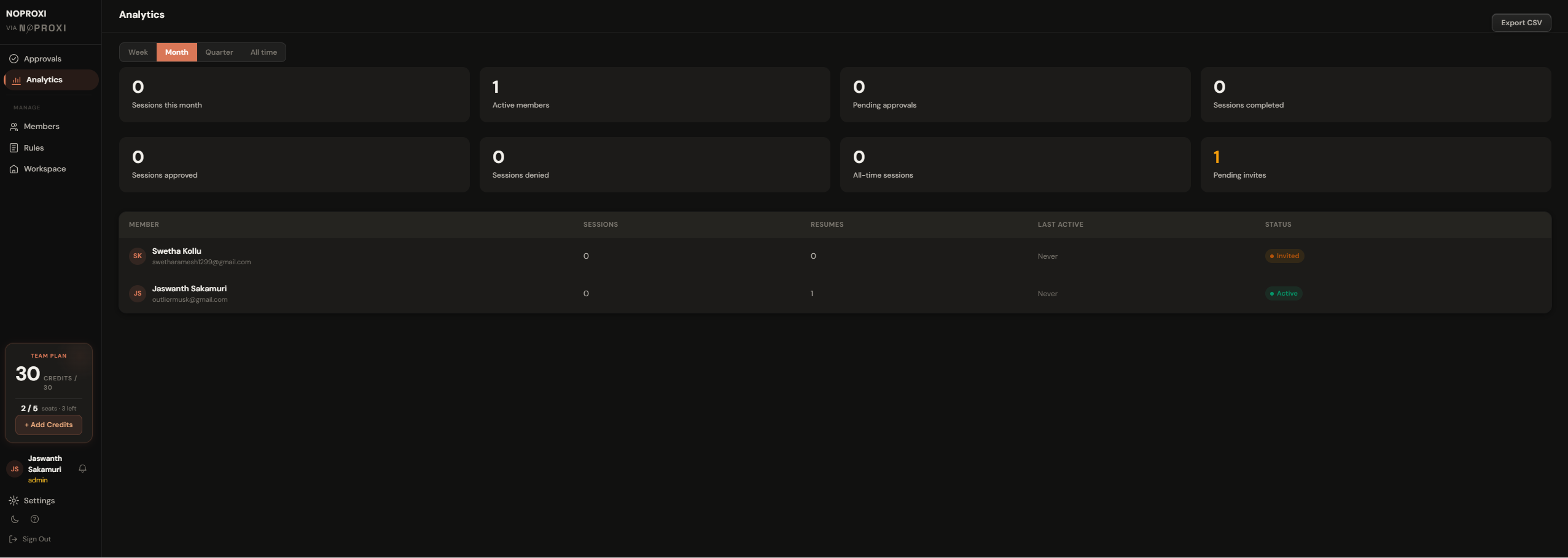The image size is (1568, 558).
Task: Click the Analytics bar chart icon
Action: 17,80
